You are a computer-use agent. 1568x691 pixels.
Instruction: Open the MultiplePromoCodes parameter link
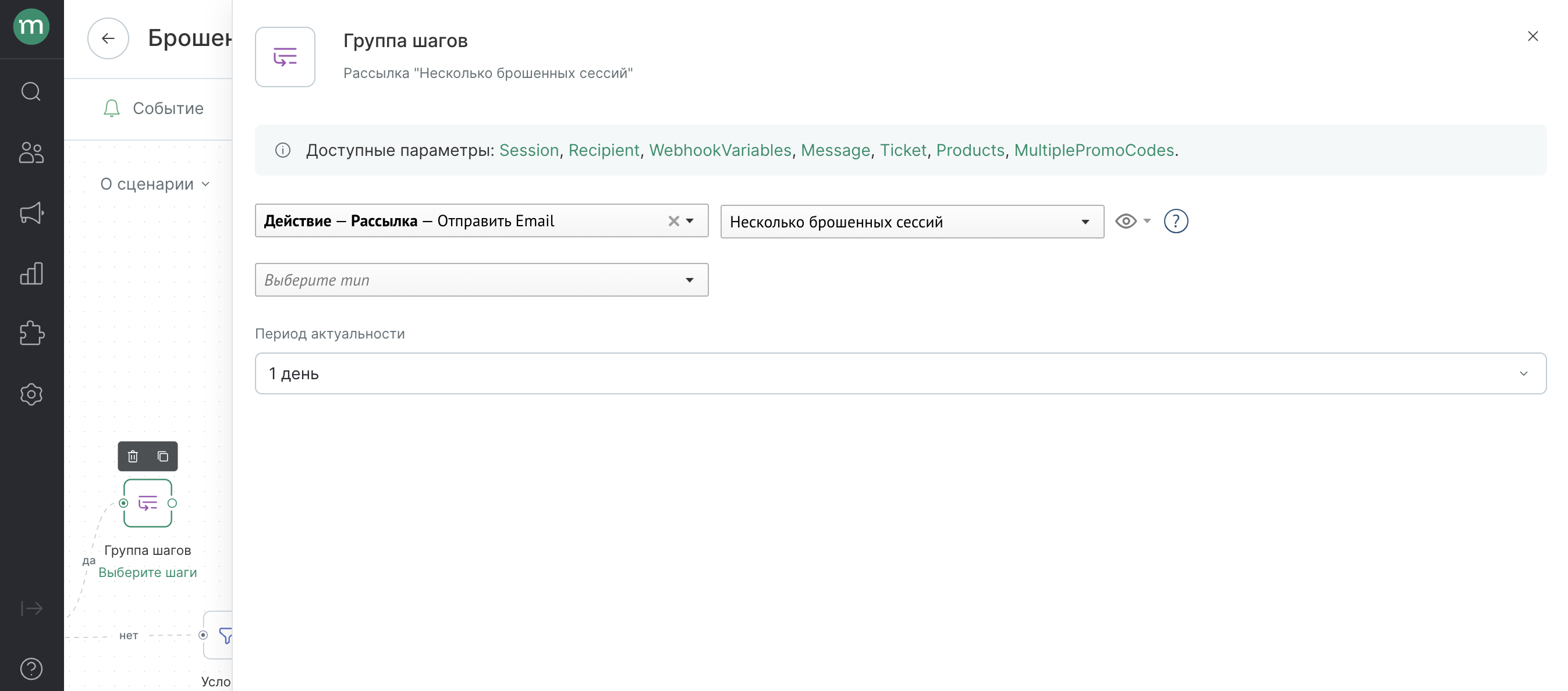pyautogui.click(x=1094, y=150)
